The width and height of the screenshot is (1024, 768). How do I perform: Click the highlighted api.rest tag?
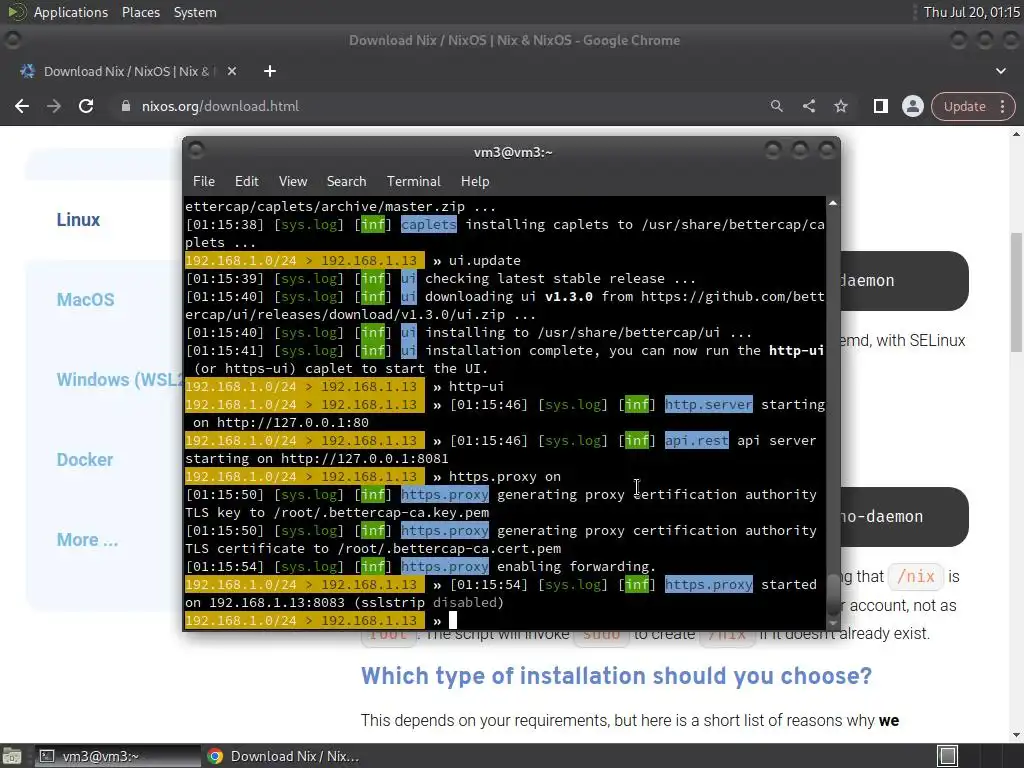tap(696, 441)
